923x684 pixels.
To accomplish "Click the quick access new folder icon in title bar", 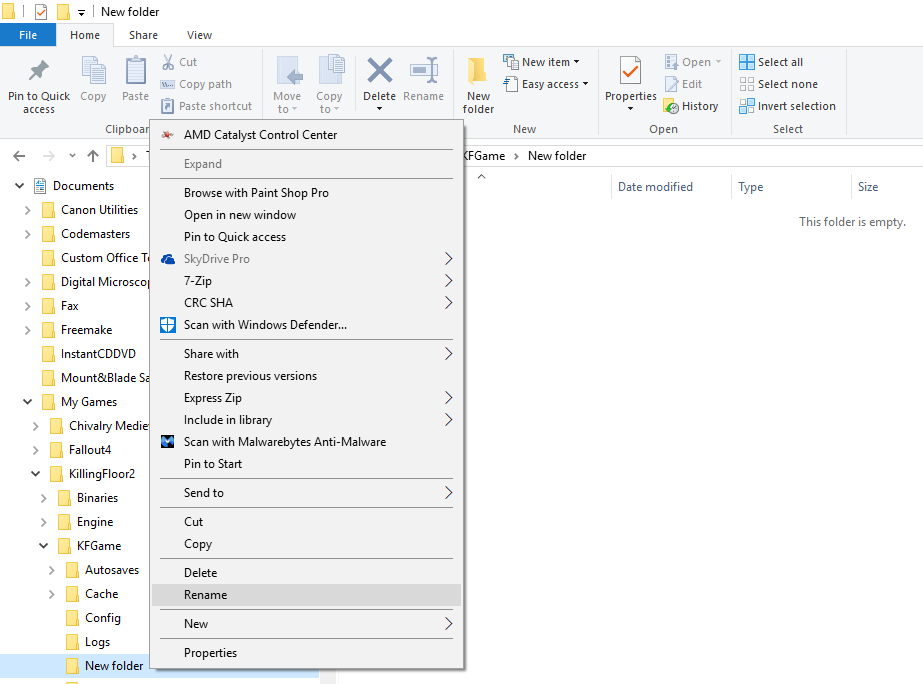I will (62, 12).
